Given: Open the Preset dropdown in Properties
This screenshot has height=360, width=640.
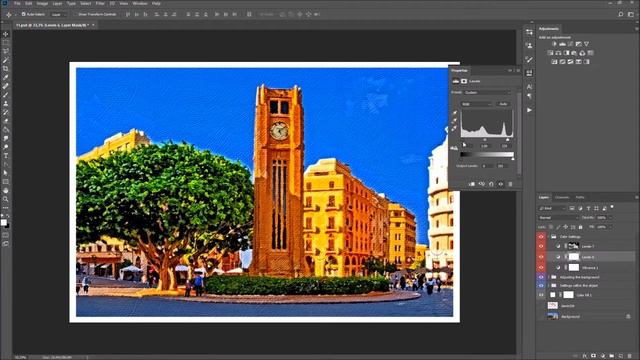Looking at the screenshot, I should coord(487,93).
